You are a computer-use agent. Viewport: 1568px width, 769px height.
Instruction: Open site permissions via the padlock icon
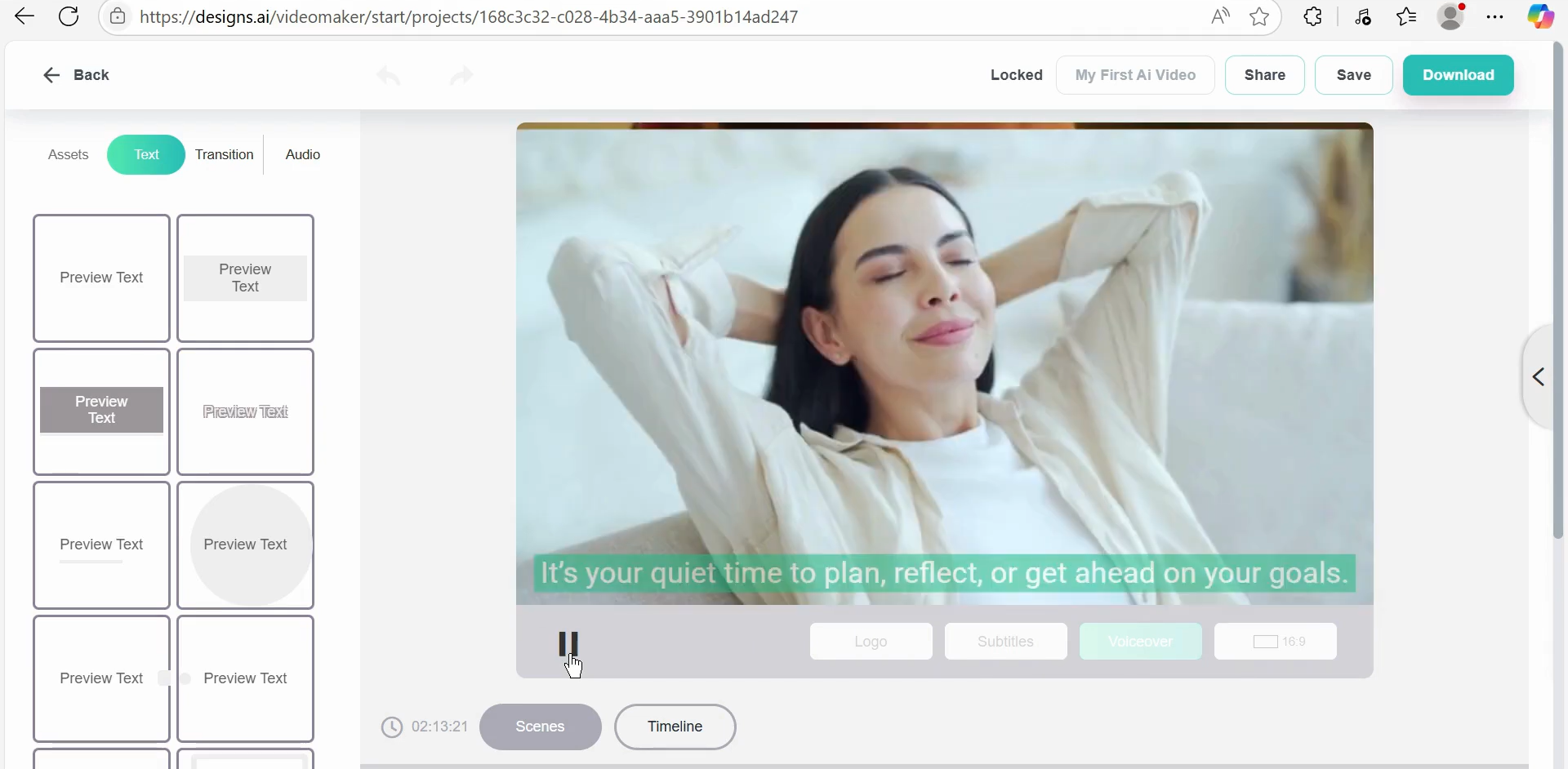(118, 16)
